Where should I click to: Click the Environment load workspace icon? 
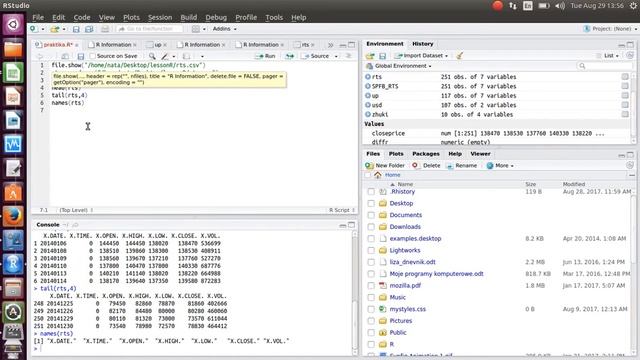click(x=370, y=56)
